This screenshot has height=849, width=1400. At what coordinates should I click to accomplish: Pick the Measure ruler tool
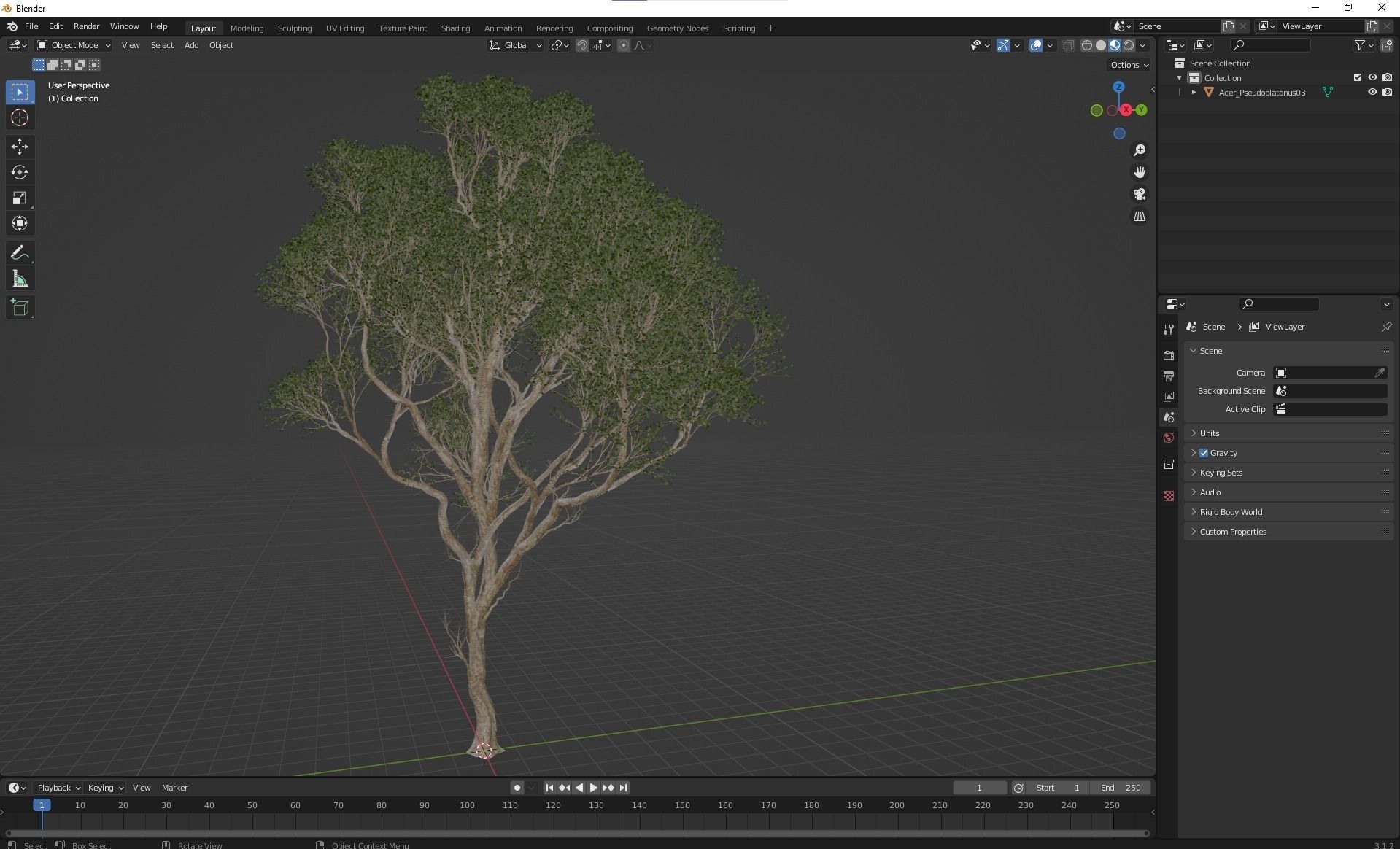tap(20, 279)
